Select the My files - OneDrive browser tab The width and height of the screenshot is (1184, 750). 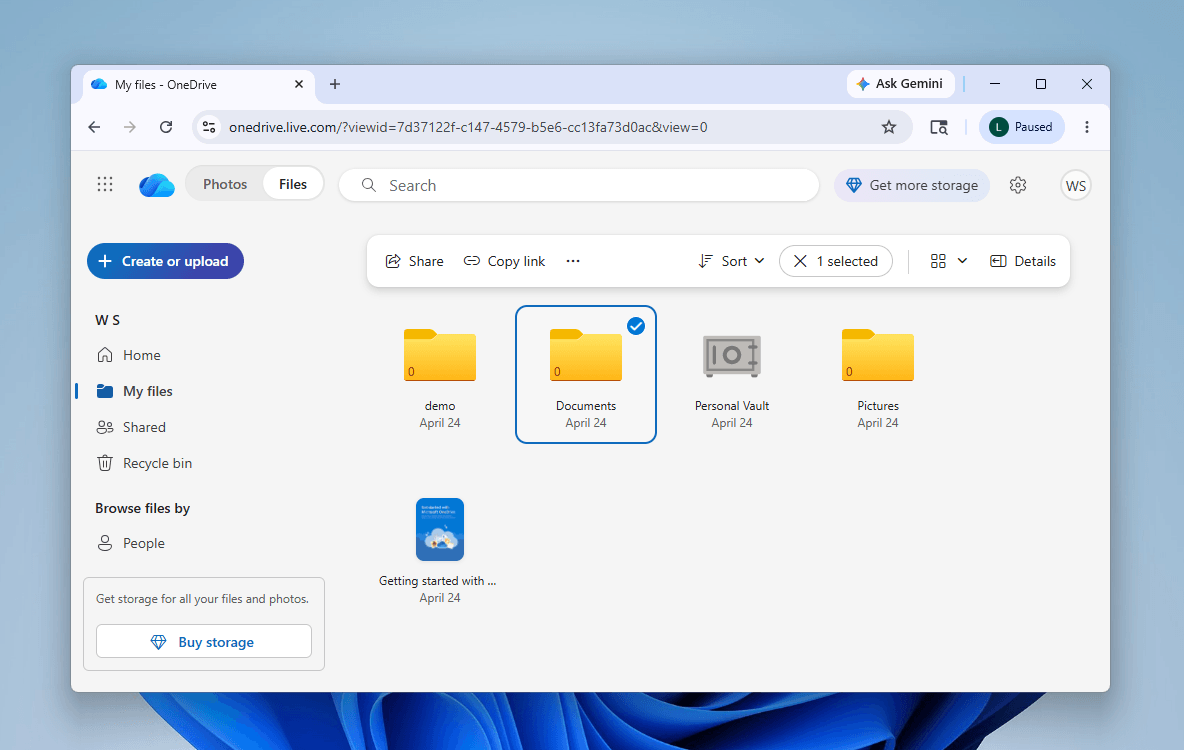(x=199, y=85)
